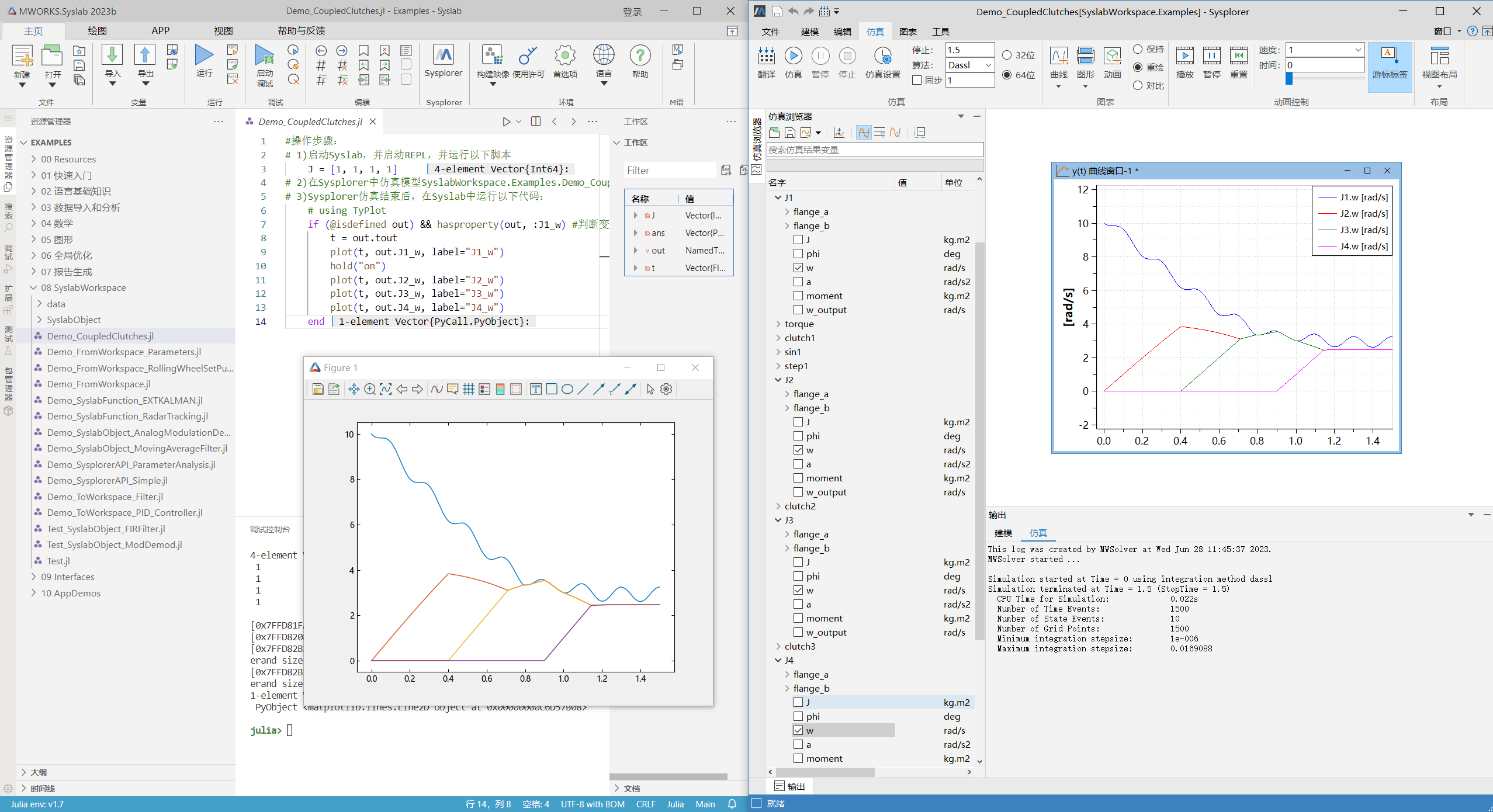Click the zoom magnifier in Figure 1 toolbar
1493x812 pixels.
[x=369, y=389]
